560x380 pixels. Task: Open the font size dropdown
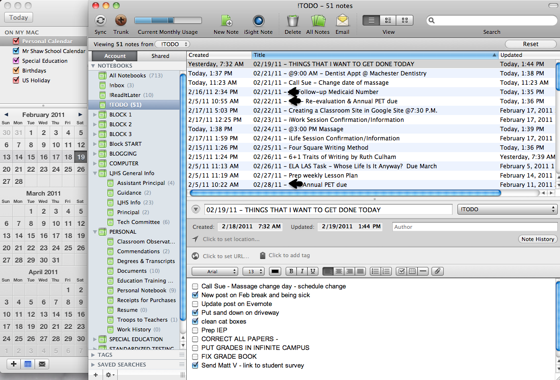coord(253,271)
